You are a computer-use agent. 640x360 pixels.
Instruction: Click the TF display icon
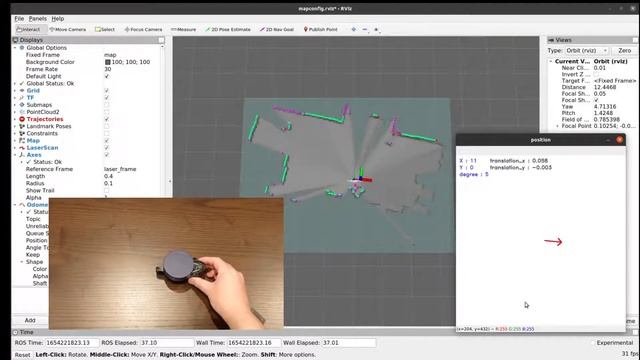click(x=22, y=98)
